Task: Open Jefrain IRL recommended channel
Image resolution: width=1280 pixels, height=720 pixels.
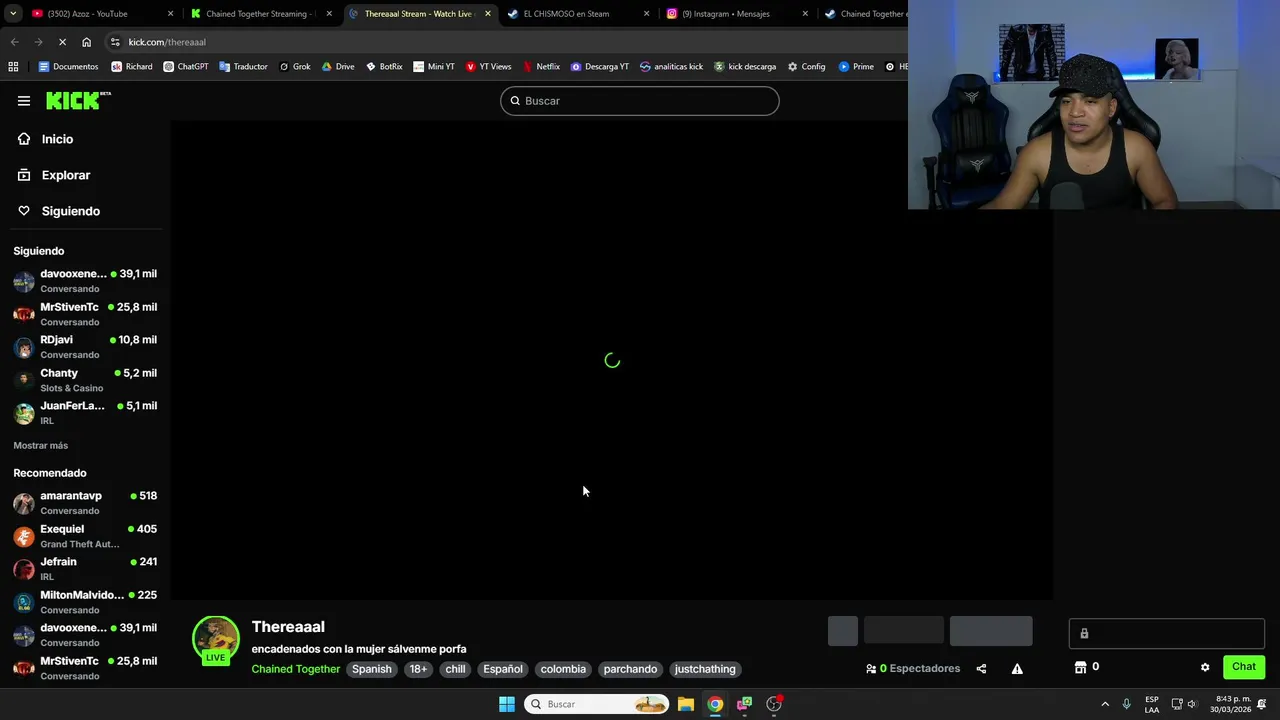Action: [85, 569]
